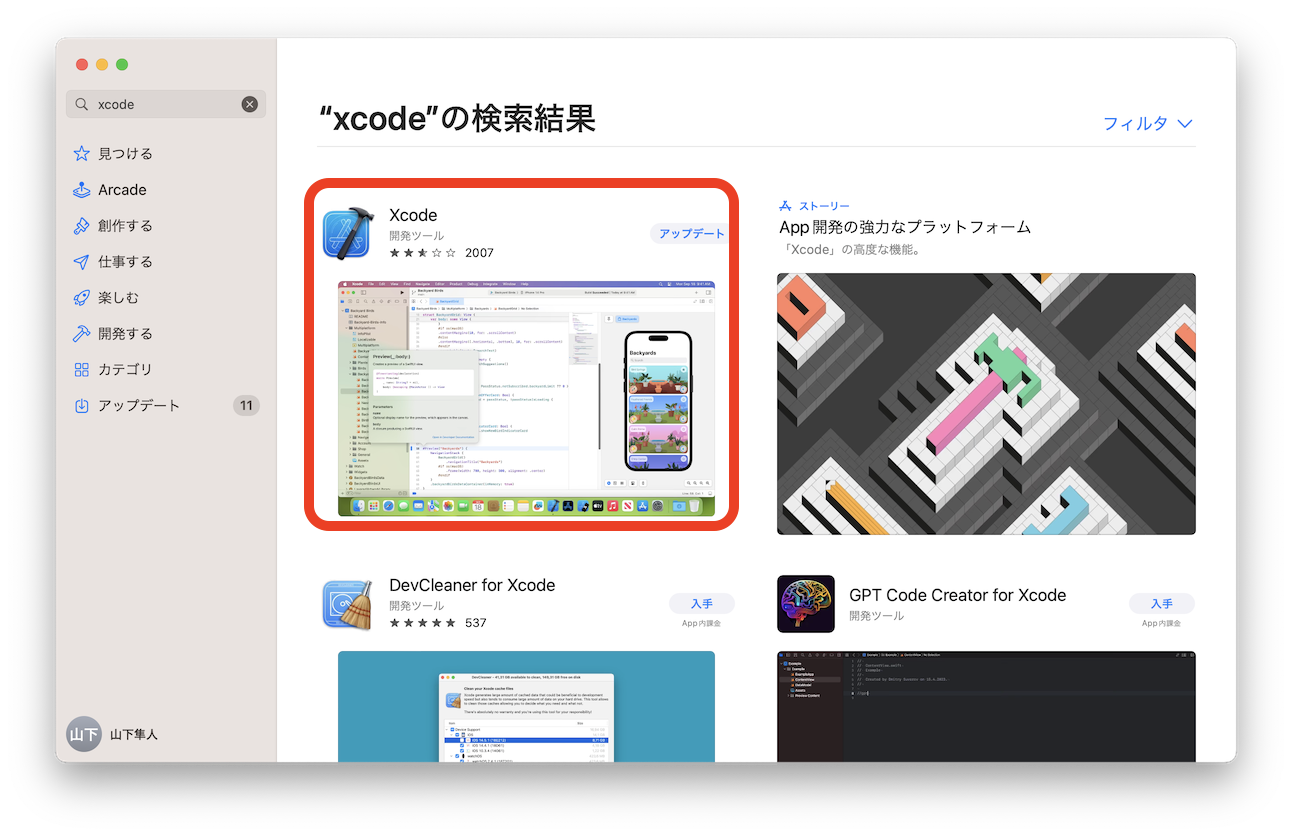Click the xcode search field
1292x836 pixels.
(x=162, y=105)
